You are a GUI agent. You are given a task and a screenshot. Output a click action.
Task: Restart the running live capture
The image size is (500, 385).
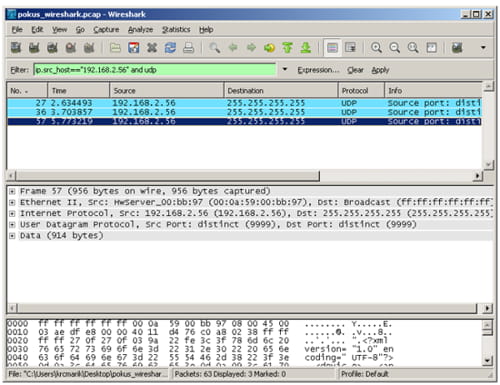click(89, 48)
